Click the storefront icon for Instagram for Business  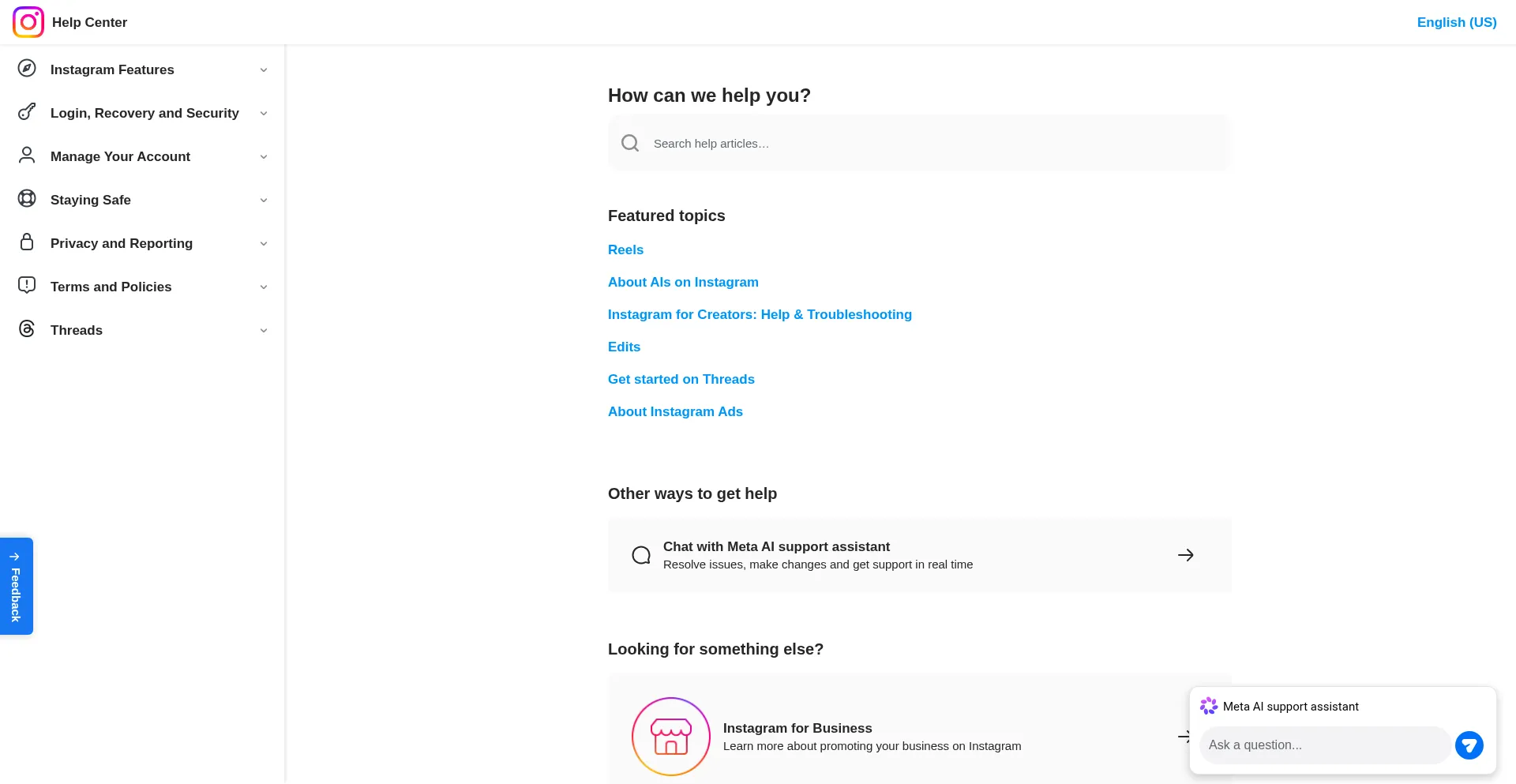coord(671,737)
